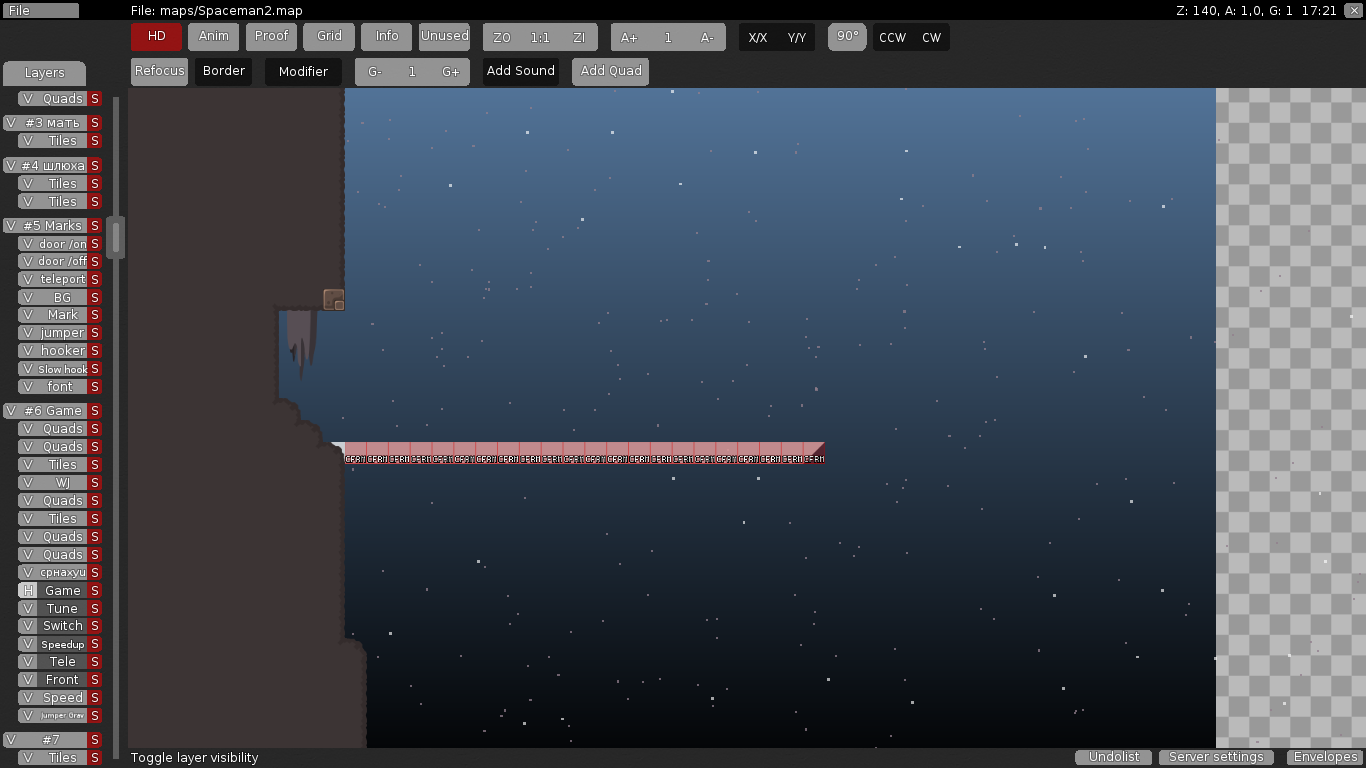Toggle HD mode off
The width and height of the screenshot is (1366, 768).
[155, 36]
